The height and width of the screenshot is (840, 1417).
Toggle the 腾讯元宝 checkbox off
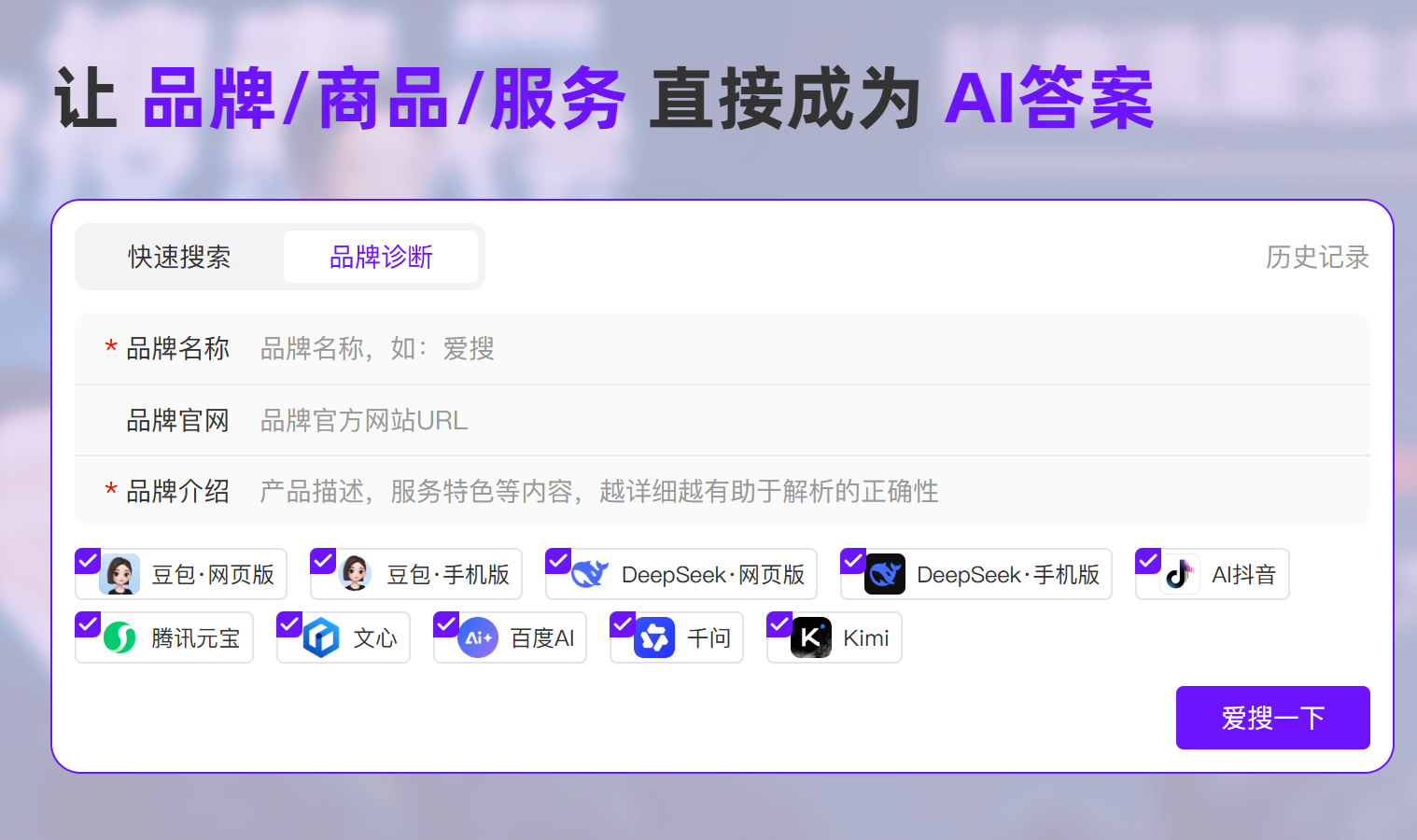pos(88,624)
